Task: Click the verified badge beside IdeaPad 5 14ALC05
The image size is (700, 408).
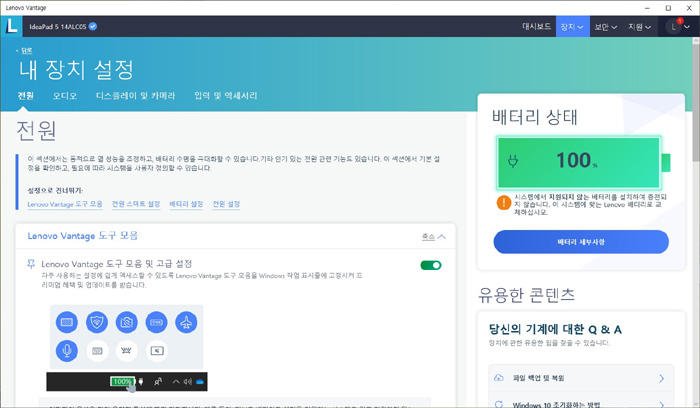Action: [x=93, y=26]
